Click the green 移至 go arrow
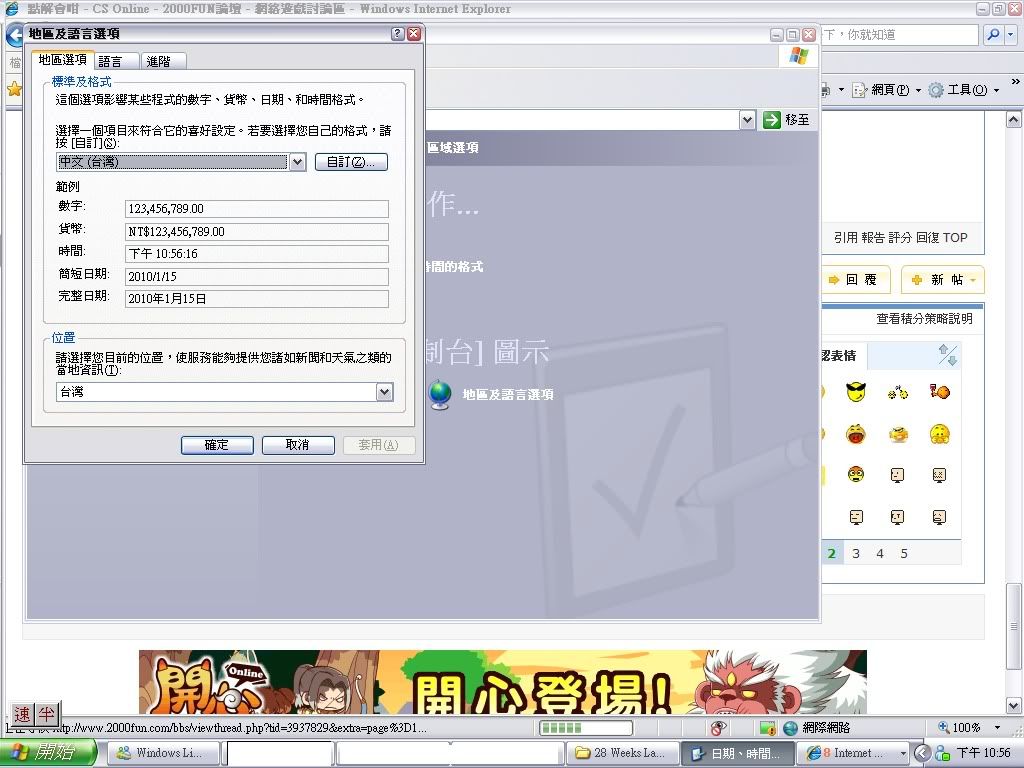Screen dimensions: 1024x768 pos(772,120)
